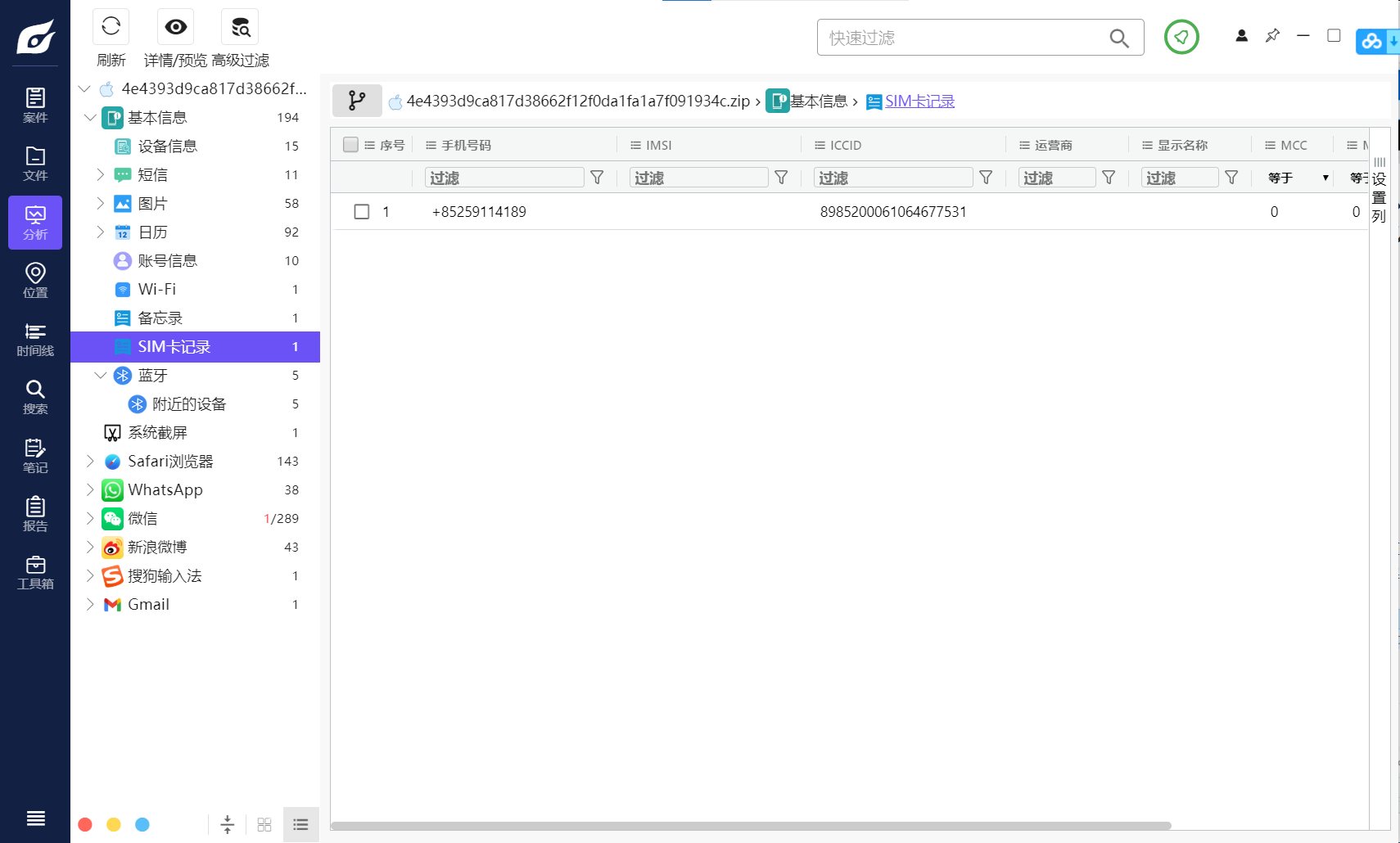The image size is (1400, 843).
Task: Open the Location (位置) sidebar section
Action: 35,281
